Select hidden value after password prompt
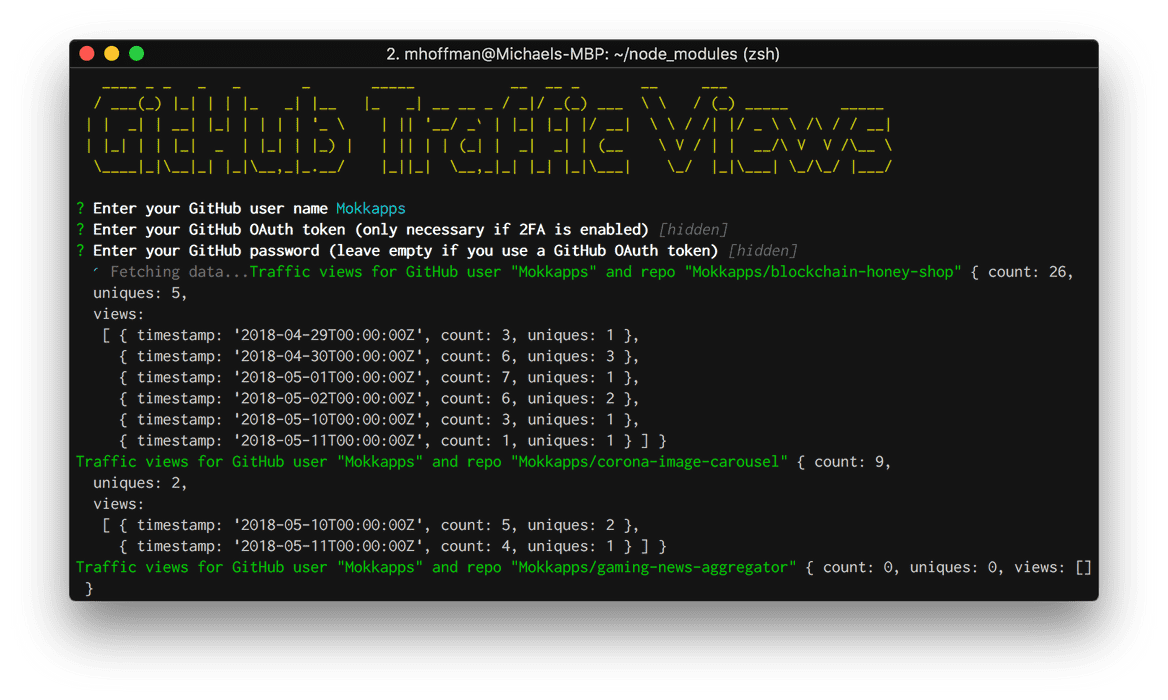This screenshot has height=700, width=1168. 762,250
